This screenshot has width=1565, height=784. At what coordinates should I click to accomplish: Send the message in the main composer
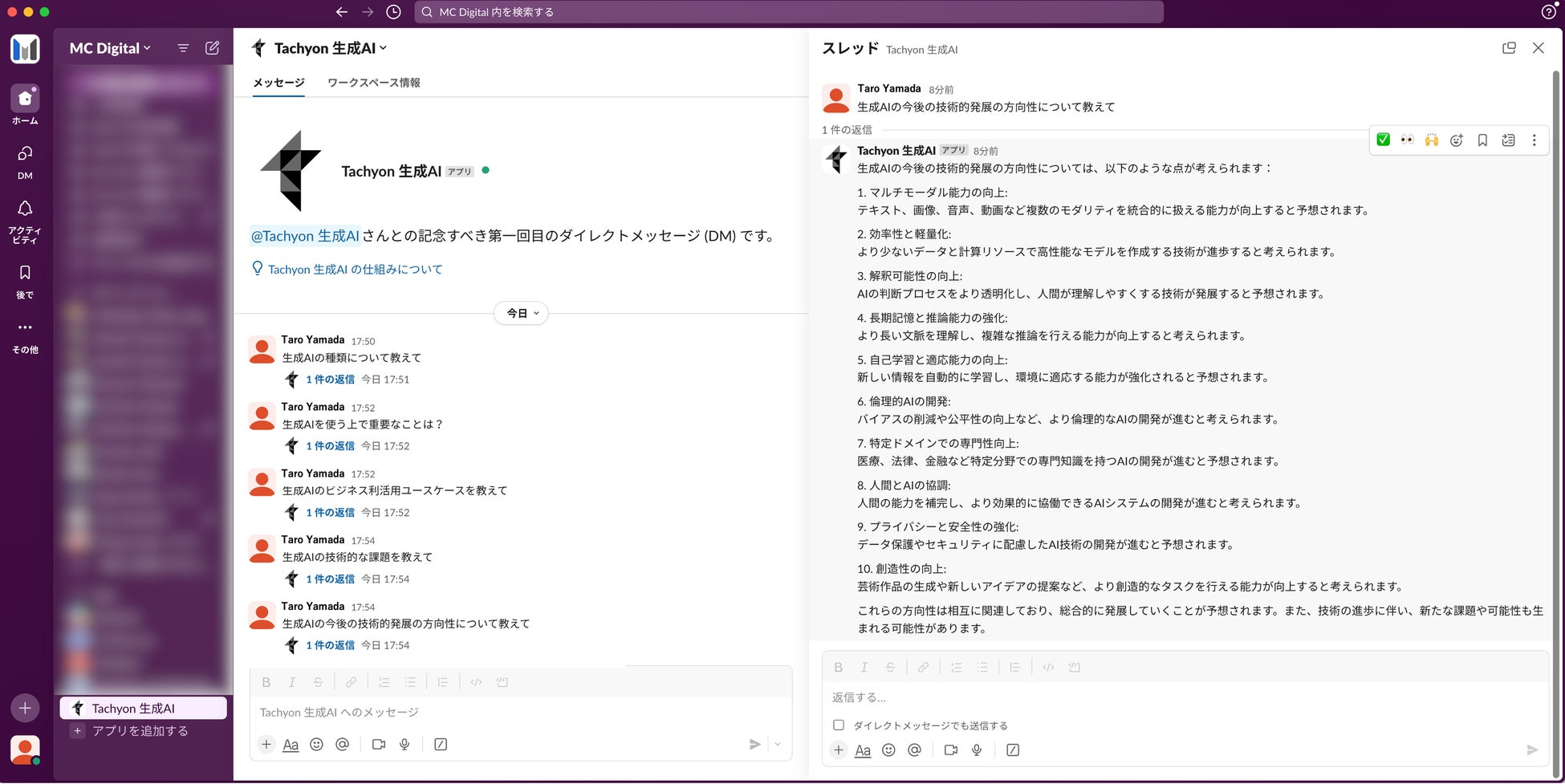pyautogui.click(x=754, y=744)
